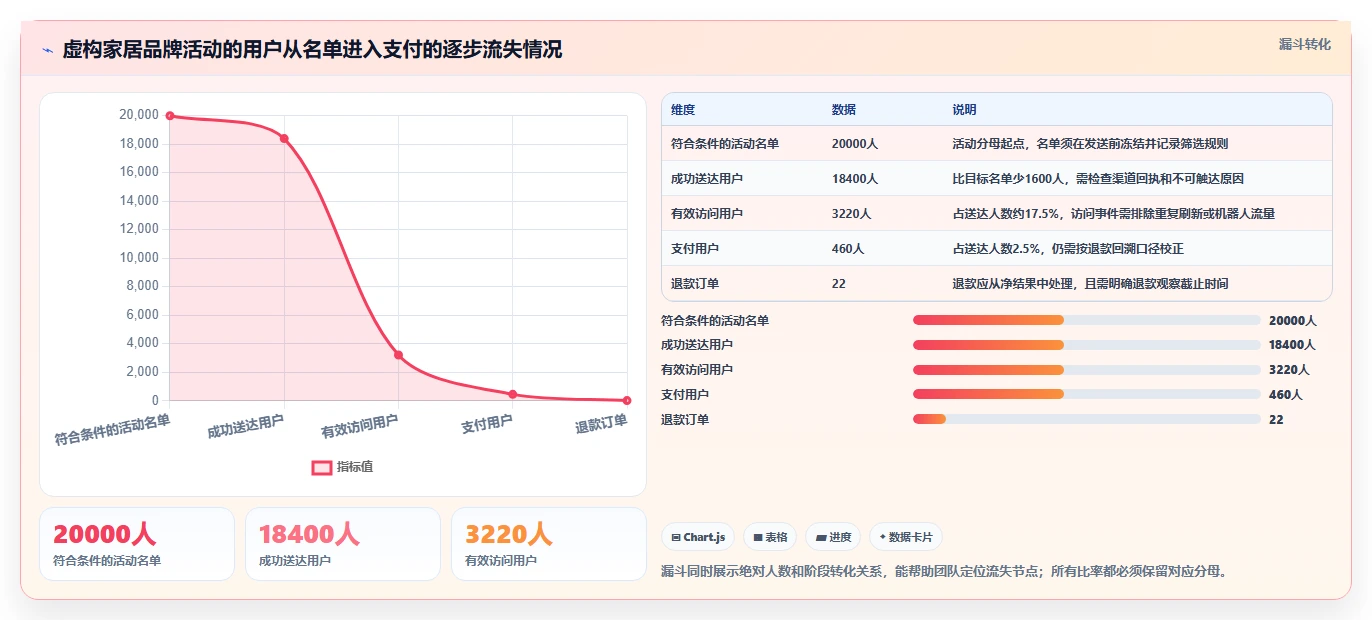The image size is (1372, 620).
Task: Click the 维度 table column header
Action: point(683,110)
